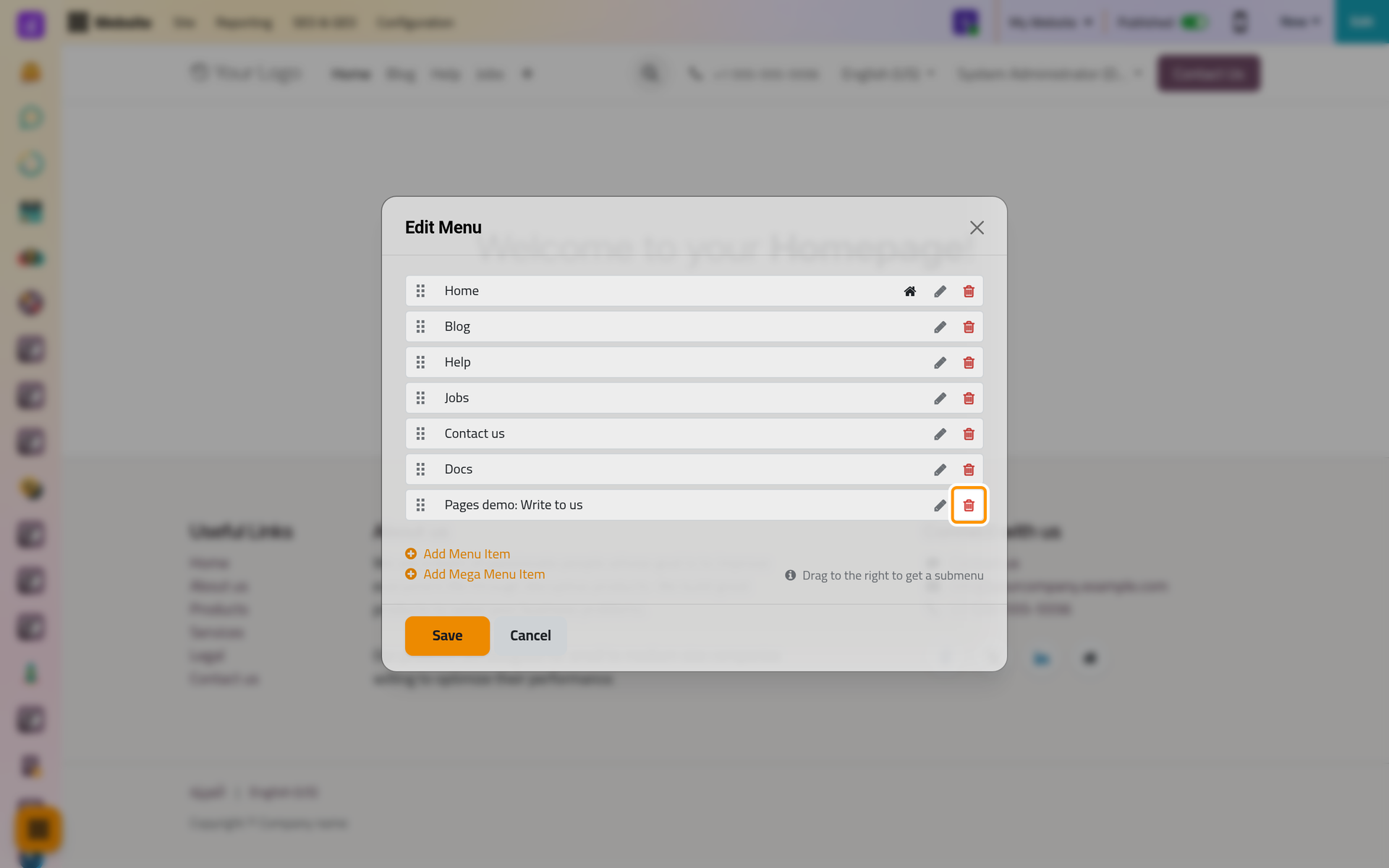Edit the Blog menu item
This screenshot has height=868, width=1389.
tap(940, 327)
